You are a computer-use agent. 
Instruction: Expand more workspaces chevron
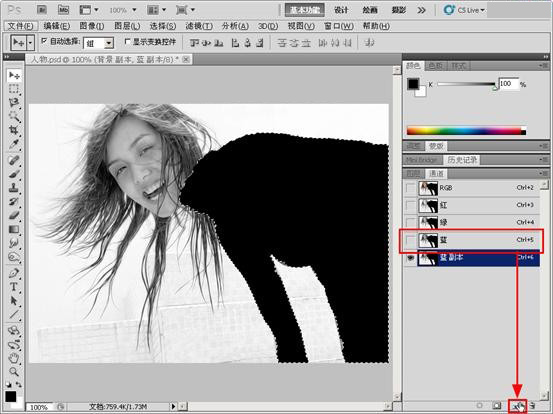(421, 10)
